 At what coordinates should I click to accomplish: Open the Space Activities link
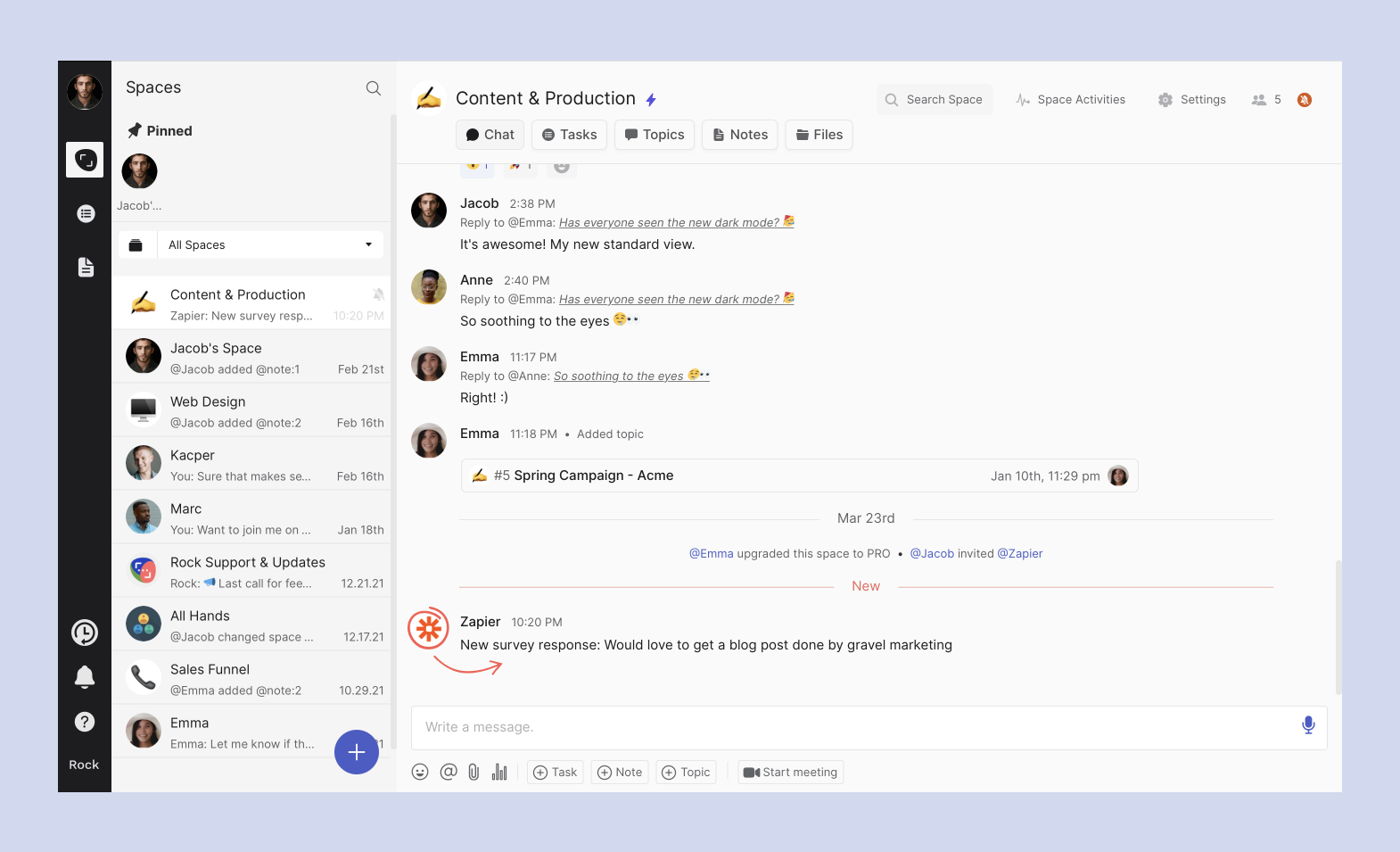click(x=1071, y=100)
